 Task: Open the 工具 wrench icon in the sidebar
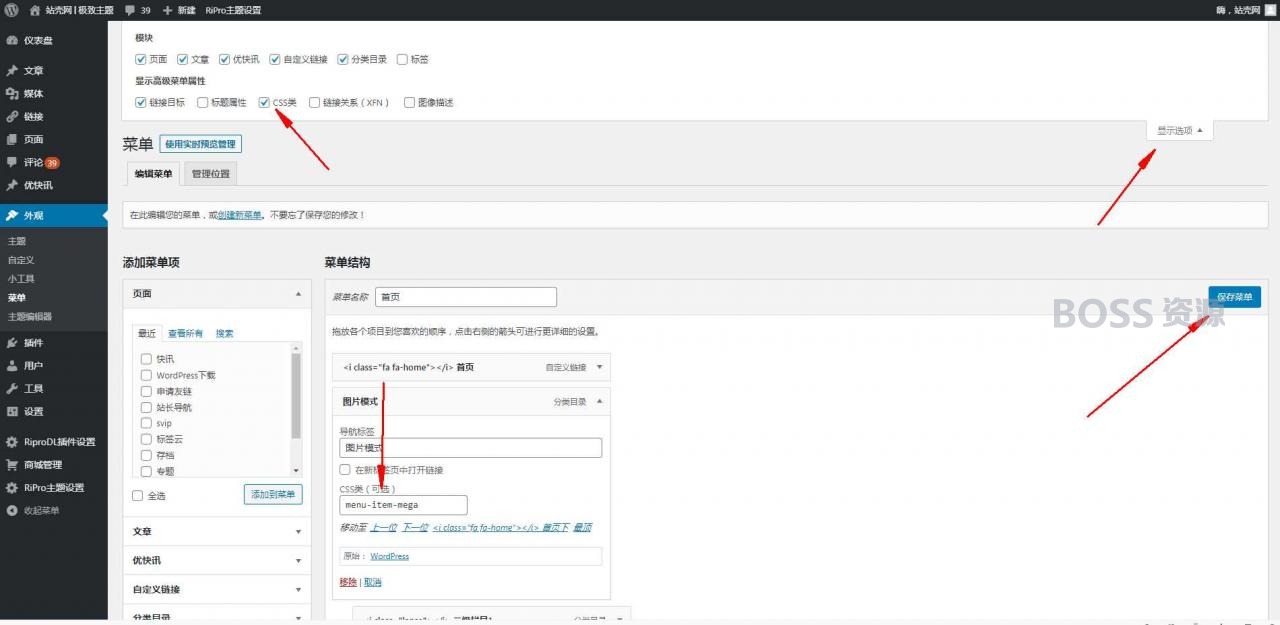tap(12, 388)
